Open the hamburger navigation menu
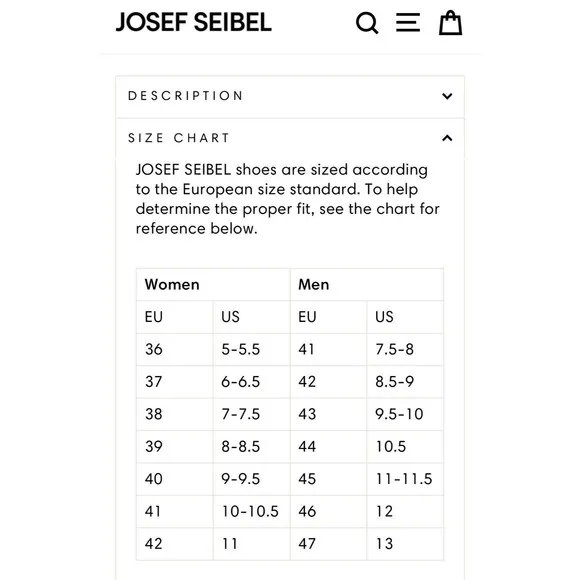The image size is (580, 580). point(408,22)
